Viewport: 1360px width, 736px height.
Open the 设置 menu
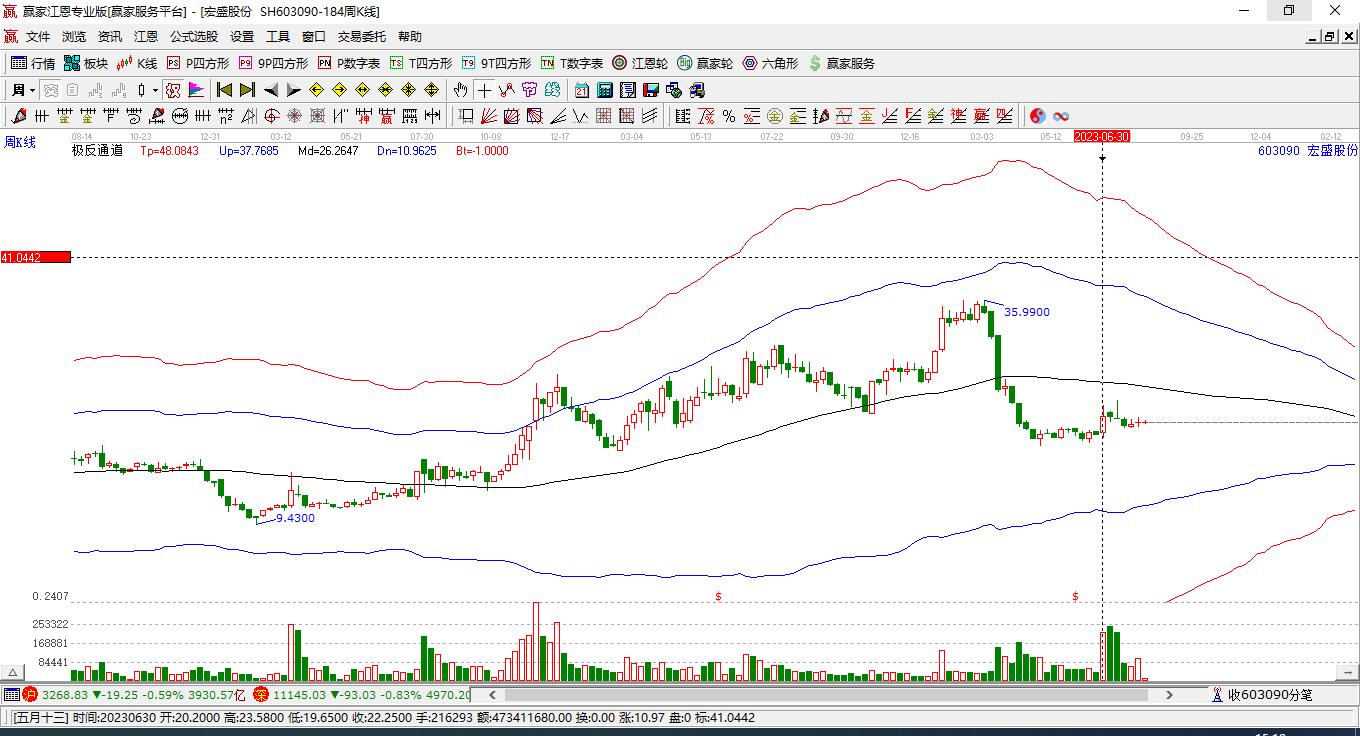click(x=242, y=37)
